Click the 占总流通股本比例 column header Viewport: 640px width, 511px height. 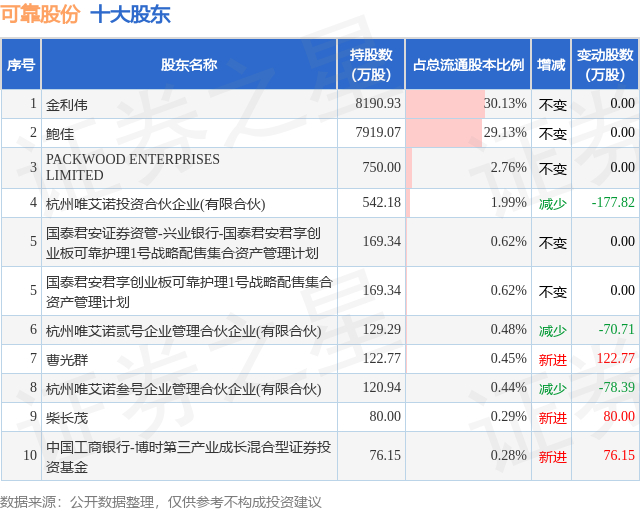point(468,65)
